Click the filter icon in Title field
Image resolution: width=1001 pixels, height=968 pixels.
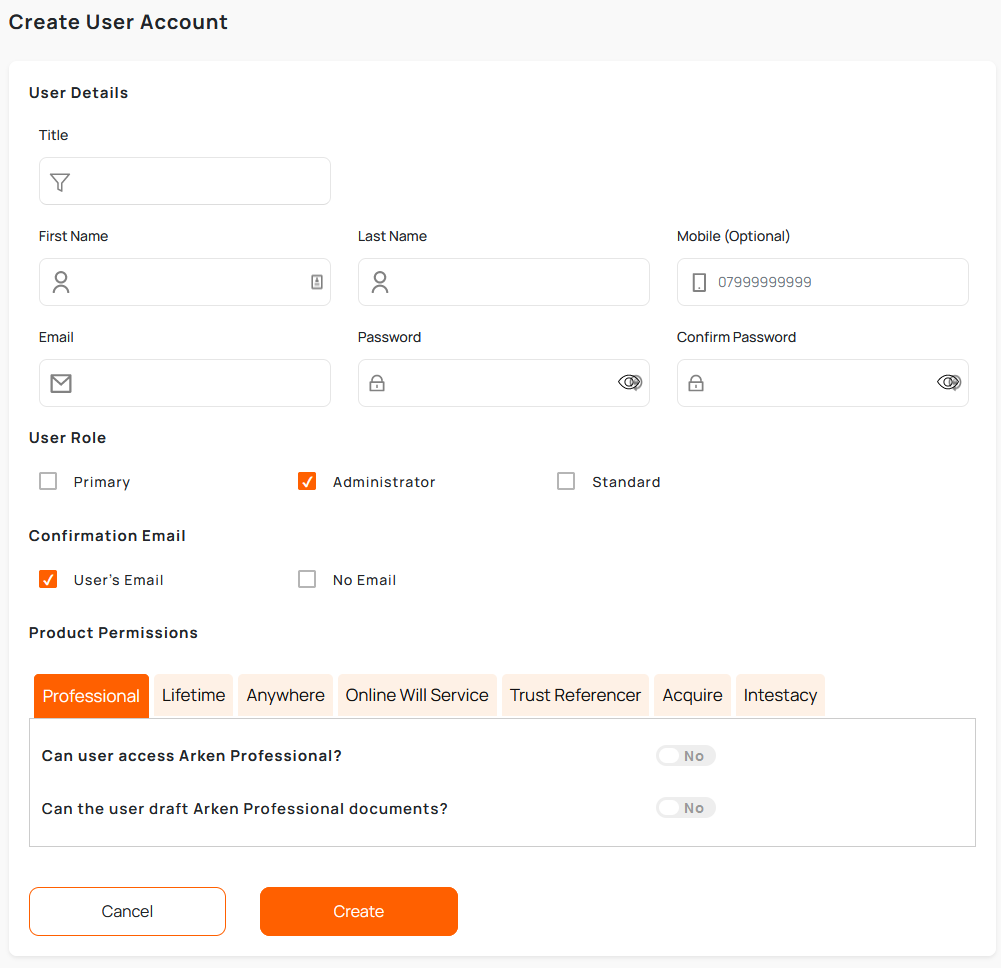pos(60,182)
